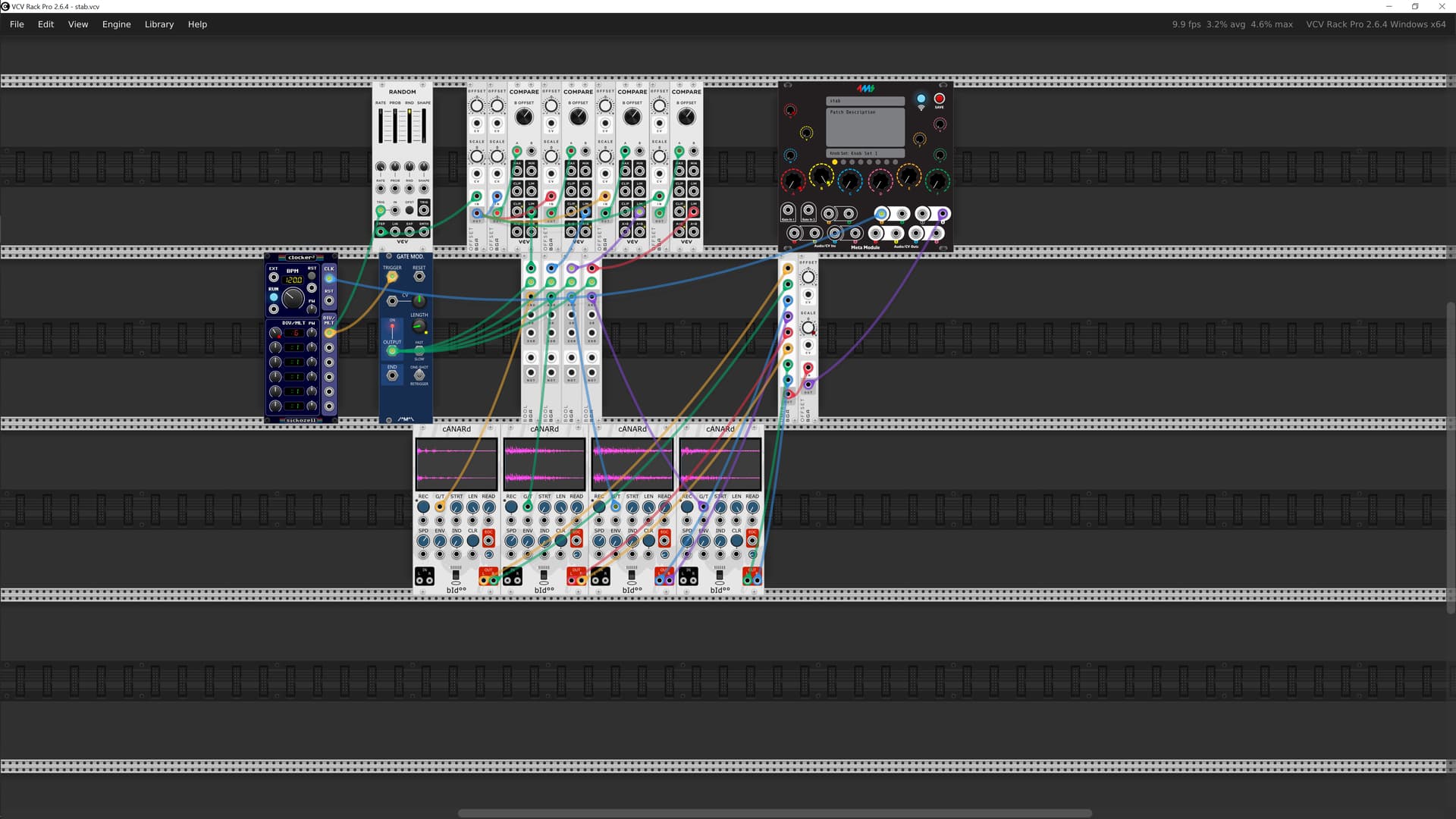Open the Library menu
Image resolution: width=1456 pixels, height=819 pixels.
159,24
